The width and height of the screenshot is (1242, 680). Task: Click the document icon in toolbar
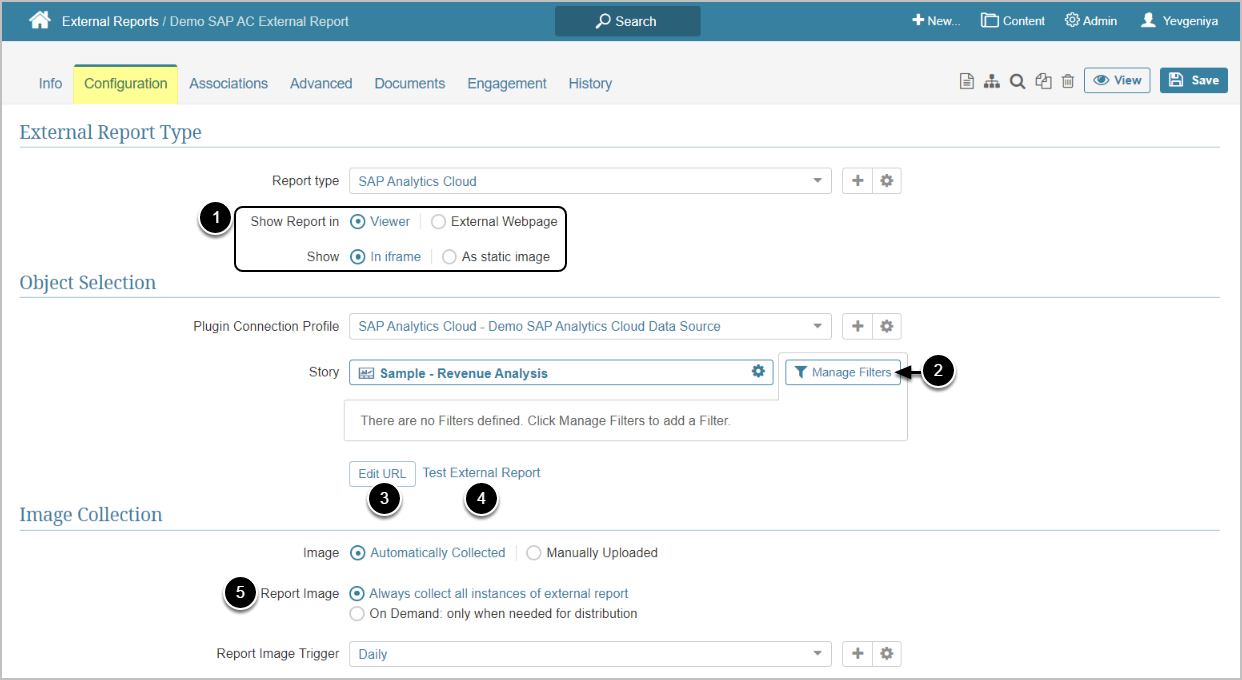966,82
